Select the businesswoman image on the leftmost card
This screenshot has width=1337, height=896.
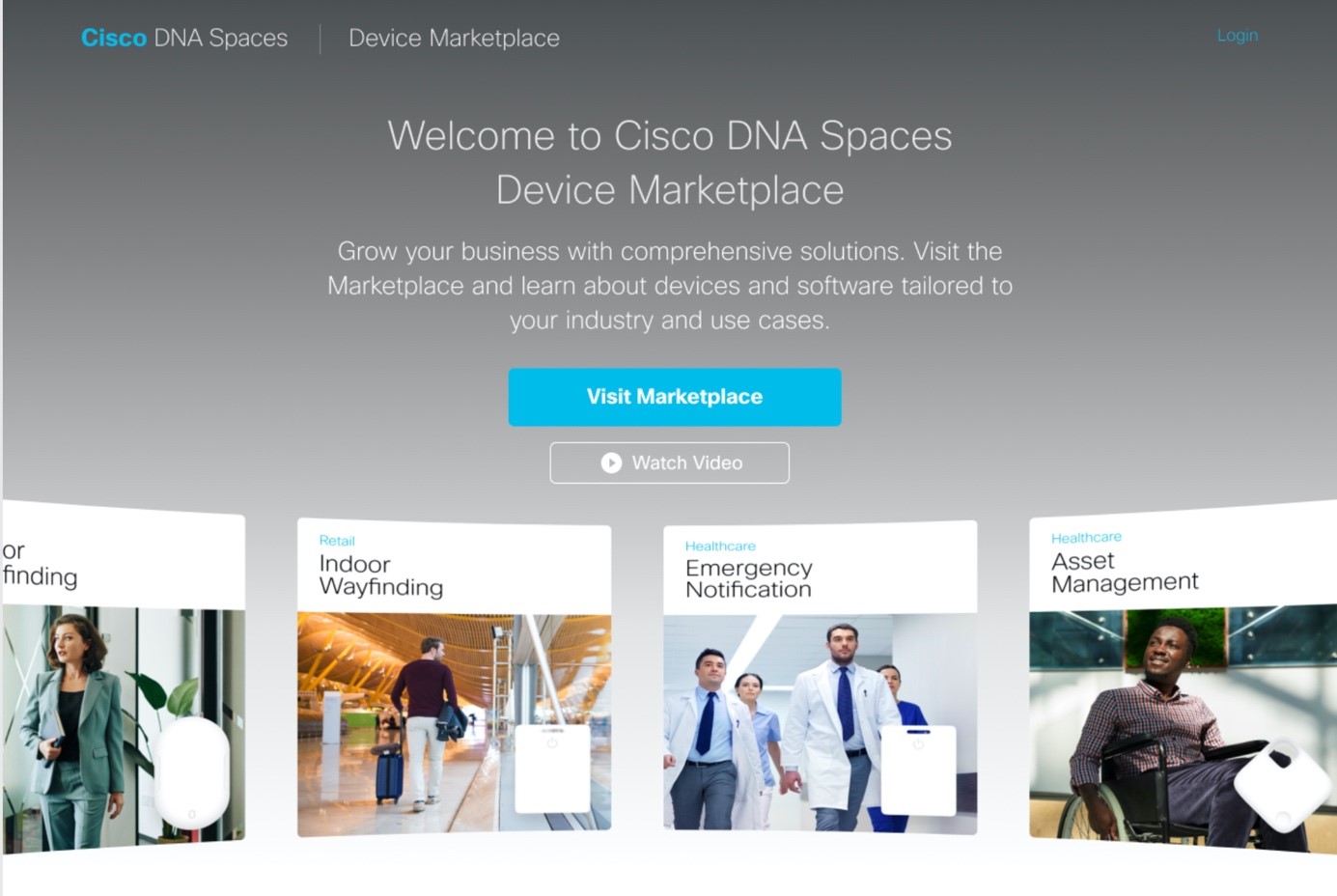124,729
